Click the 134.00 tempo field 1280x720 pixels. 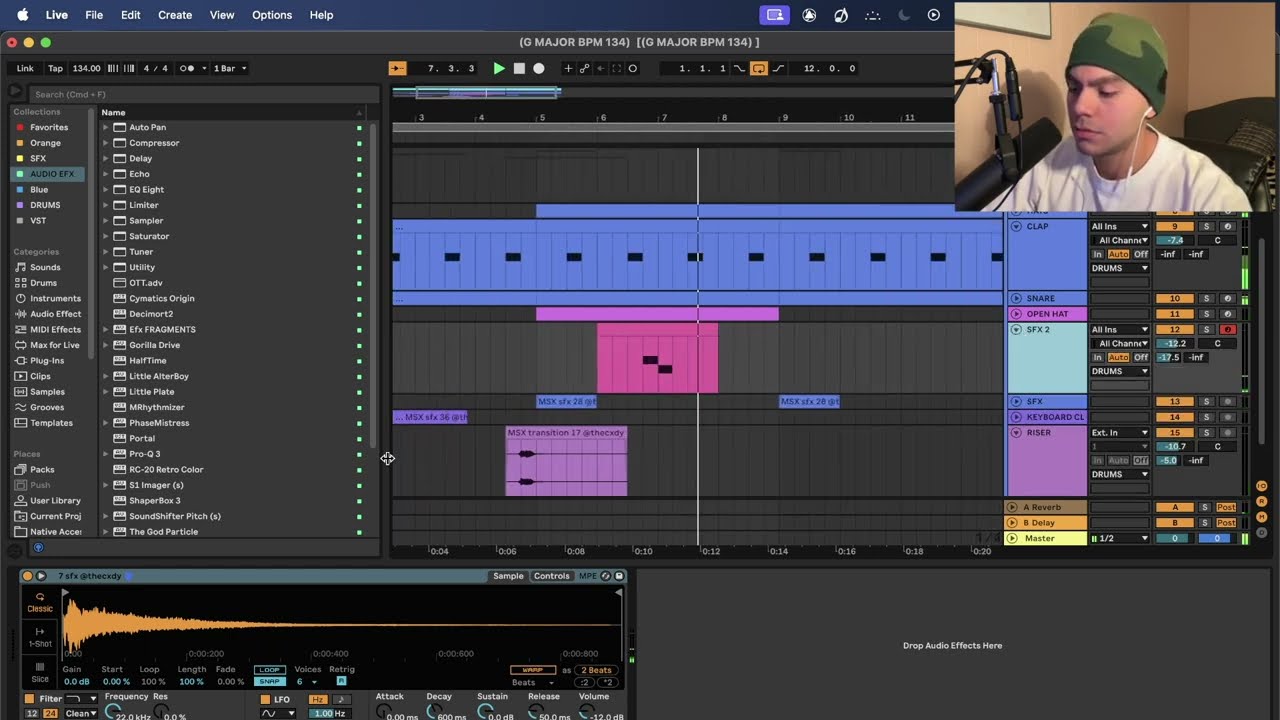[86, 68]
